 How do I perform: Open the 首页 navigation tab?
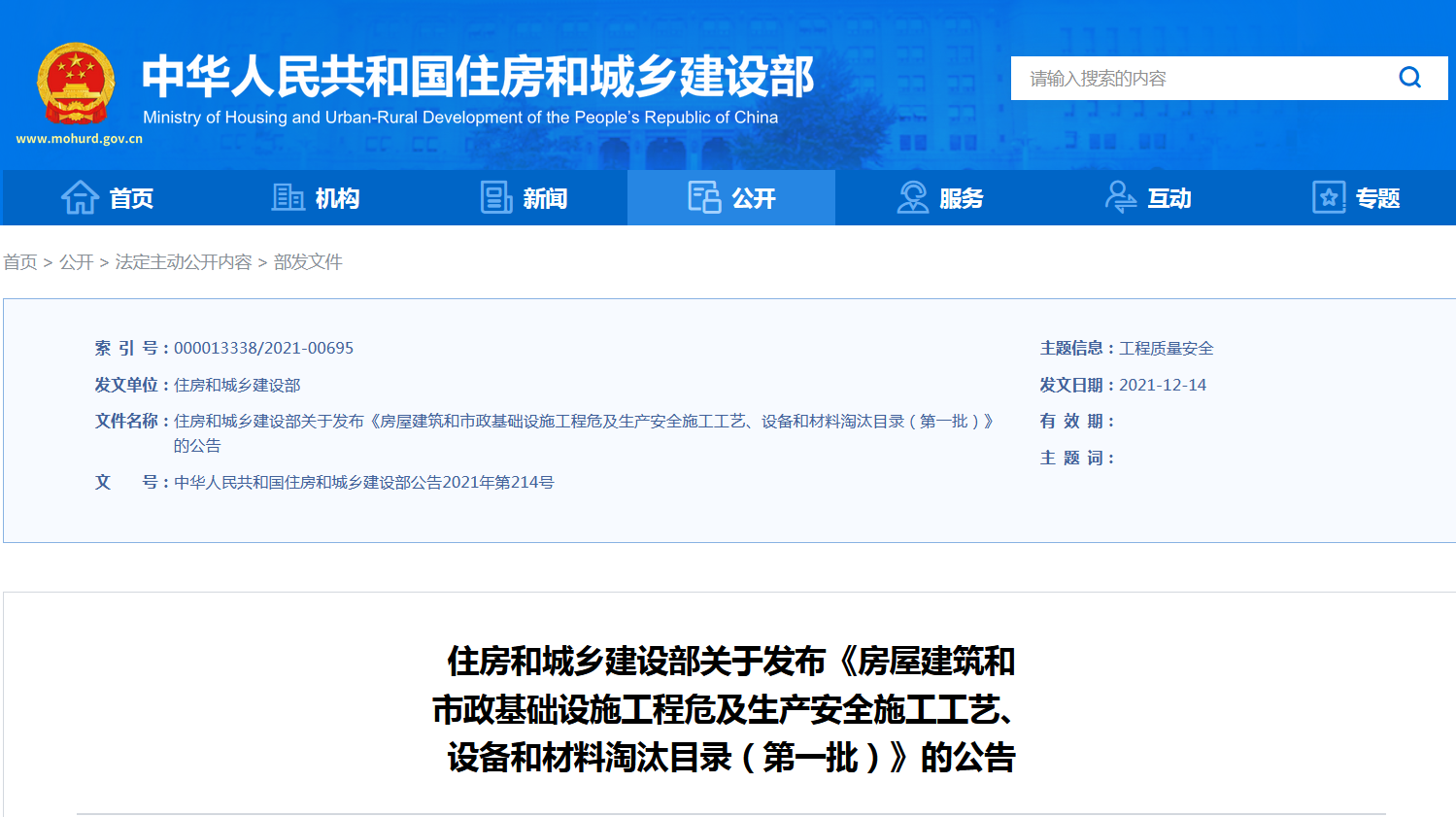pyautogui.click(x=107, y=198)
